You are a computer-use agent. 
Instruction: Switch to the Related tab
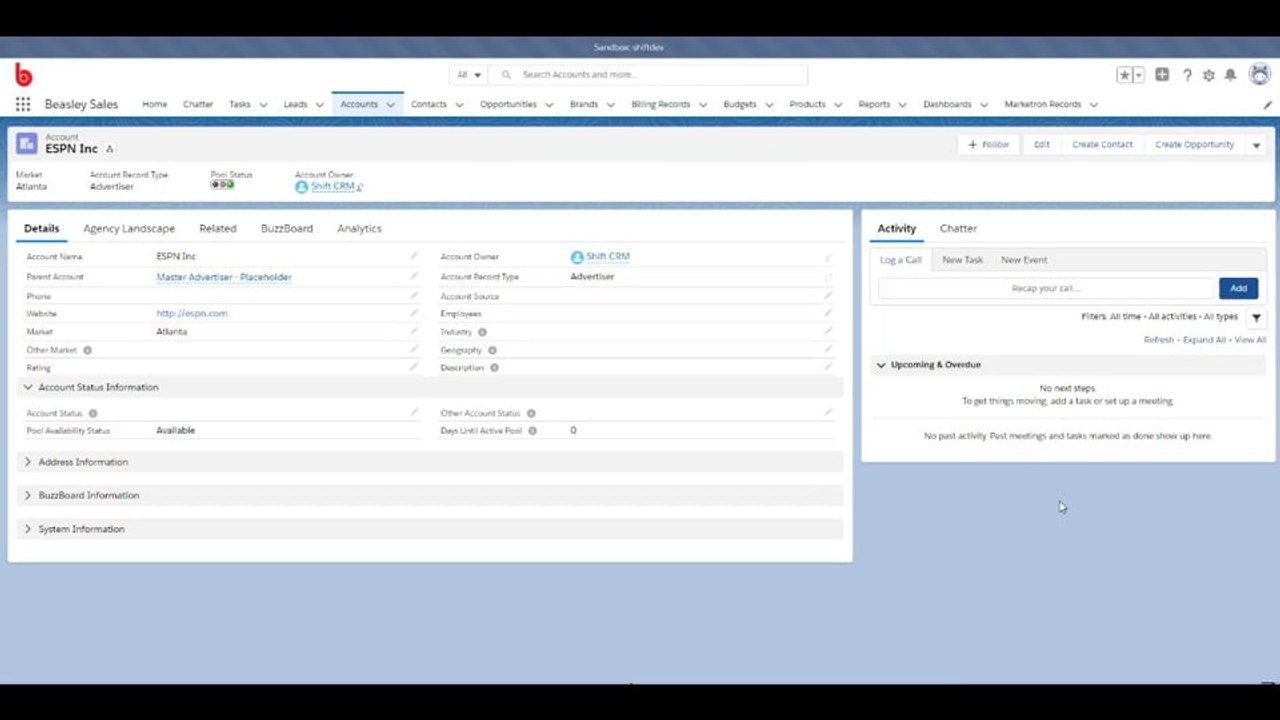[217, 228]
